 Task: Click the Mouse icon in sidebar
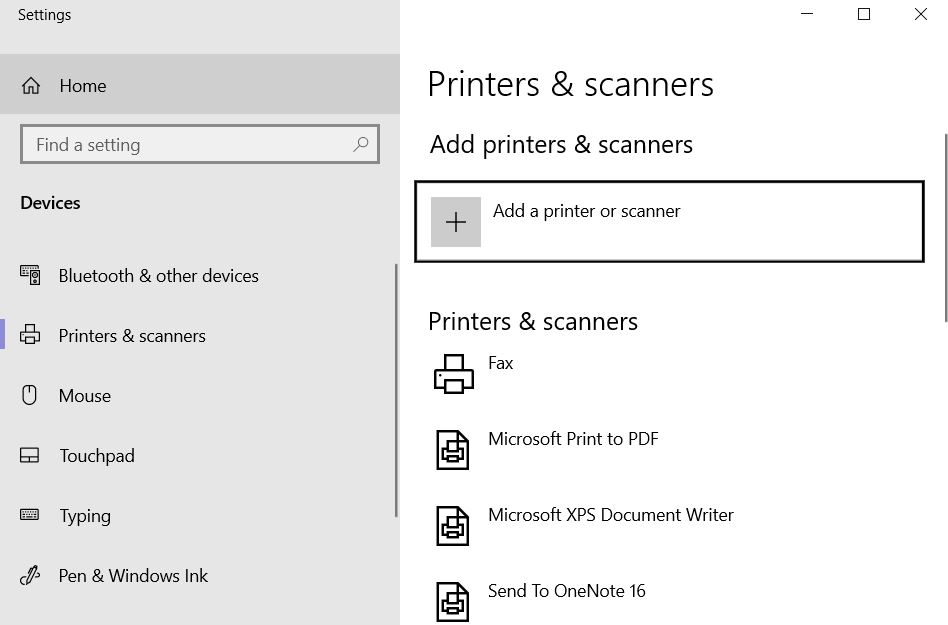[x=29, y=395]
